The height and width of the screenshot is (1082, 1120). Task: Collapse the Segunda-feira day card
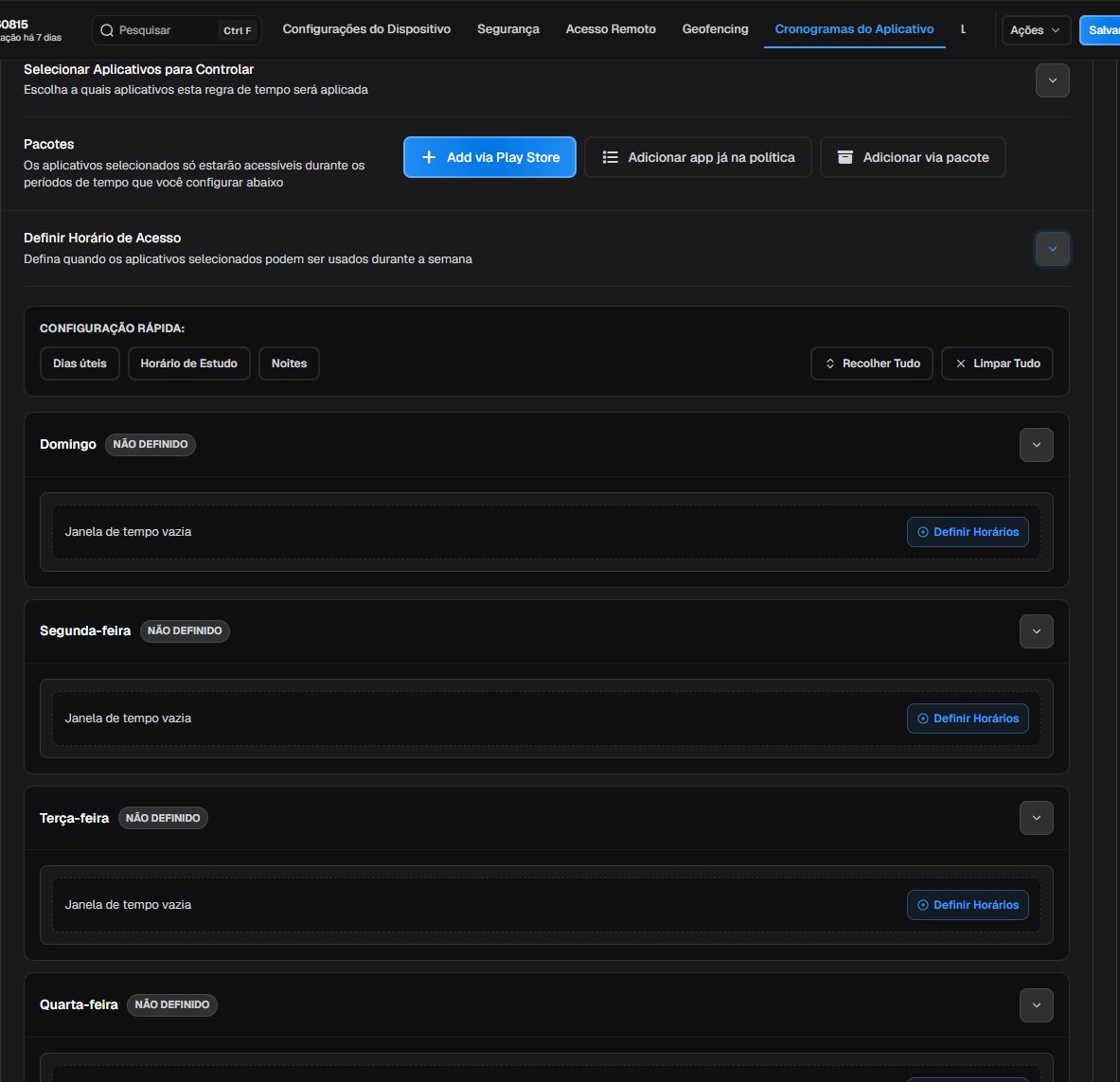click(1037, 631)
